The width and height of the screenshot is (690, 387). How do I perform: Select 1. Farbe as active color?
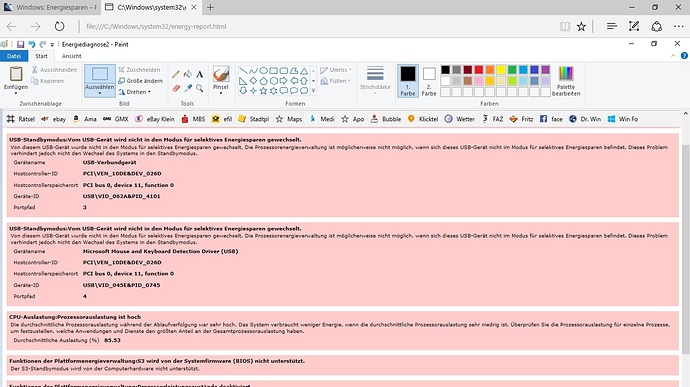[x=407, y=81]
